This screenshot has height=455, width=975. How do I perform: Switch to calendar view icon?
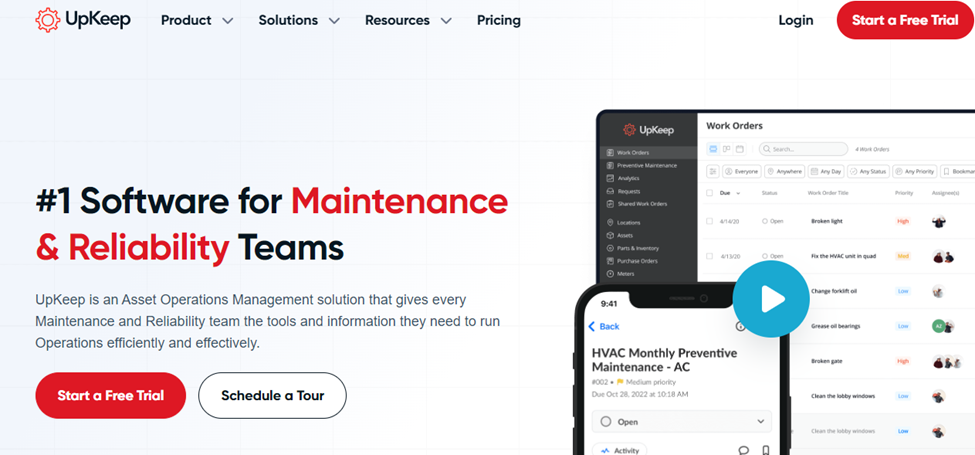pyautogui.click(x=739, y=149)
